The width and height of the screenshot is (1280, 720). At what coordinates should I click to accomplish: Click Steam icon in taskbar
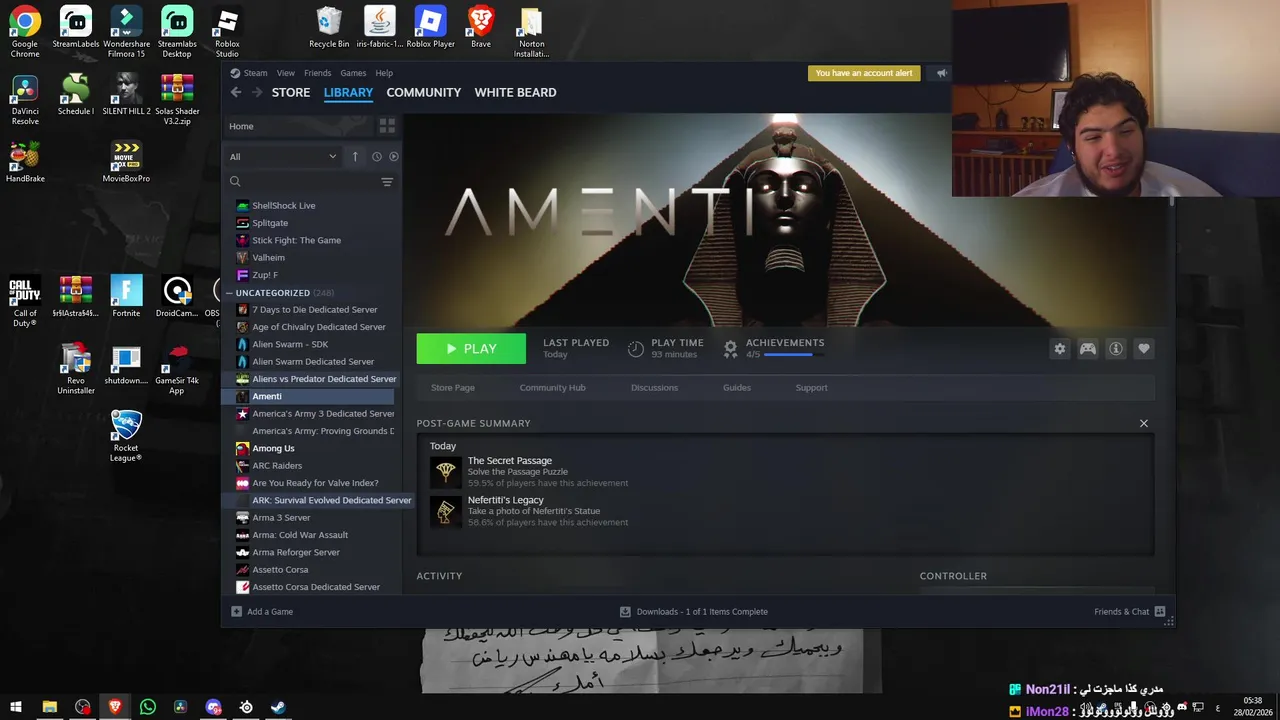[279, 707]
